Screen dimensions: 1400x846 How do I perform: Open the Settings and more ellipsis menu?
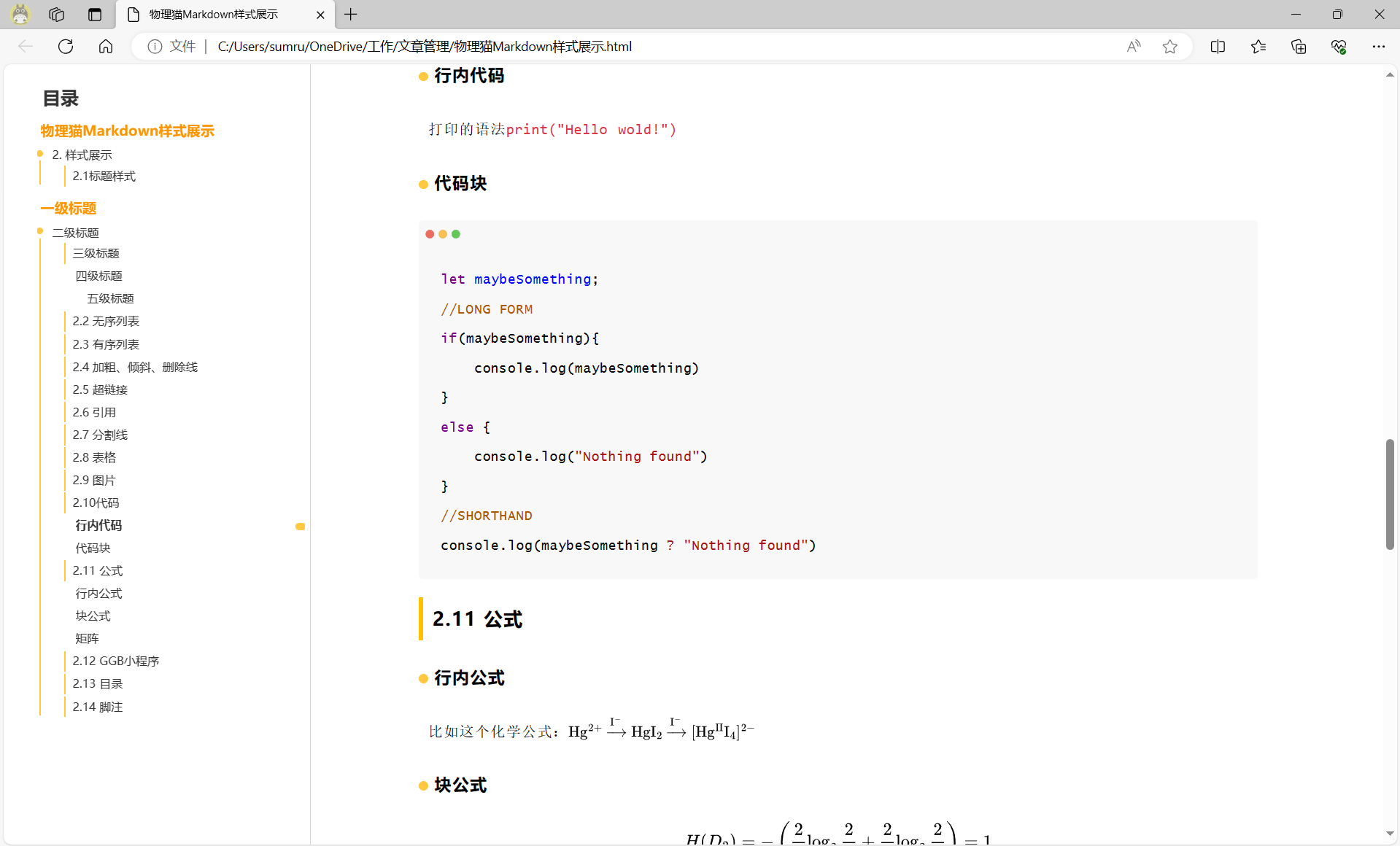(1379, 46)
